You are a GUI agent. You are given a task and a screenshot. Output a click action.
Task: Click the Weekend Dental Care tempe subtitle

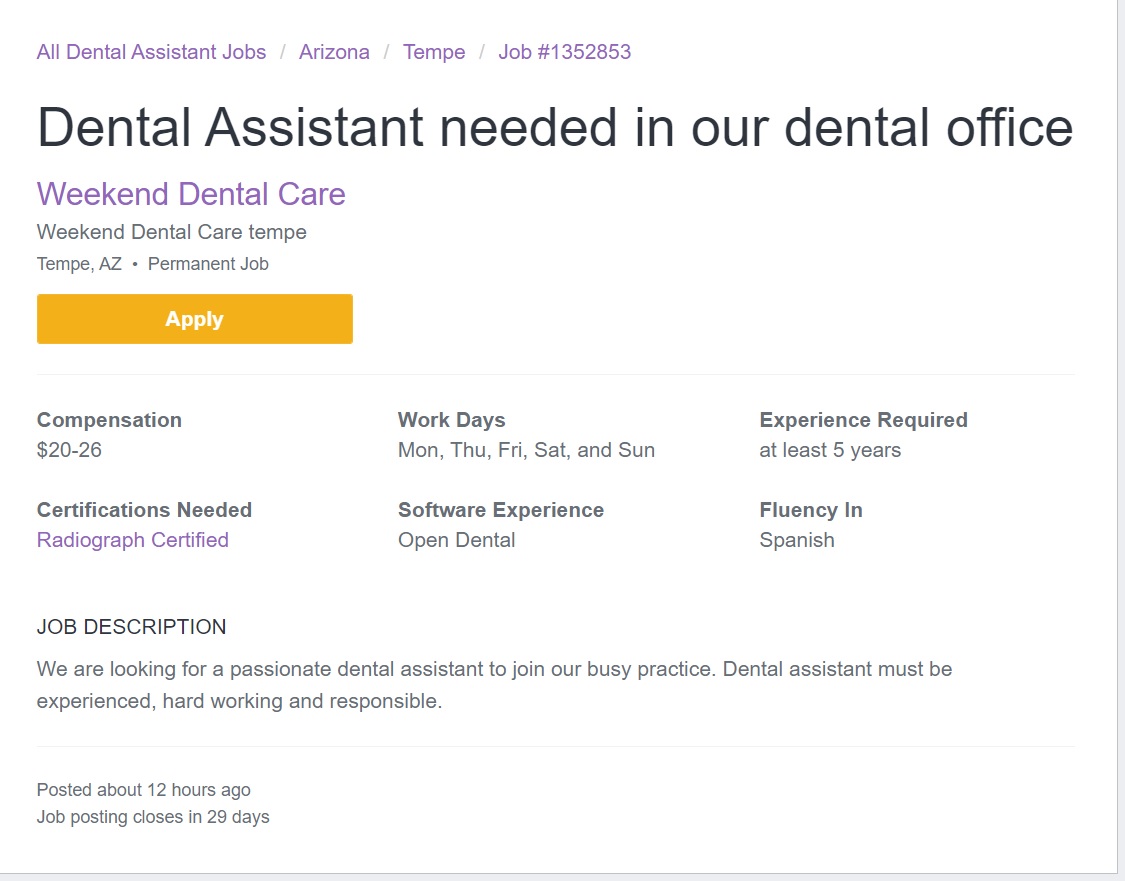coord(171,232)
